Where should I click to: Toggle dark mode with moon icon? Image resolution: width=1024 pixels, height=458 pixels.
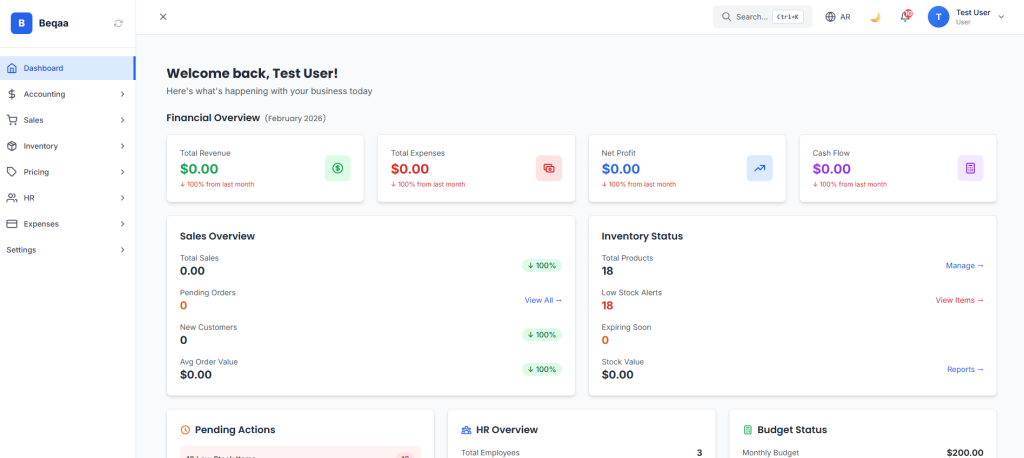pos(875,17)
